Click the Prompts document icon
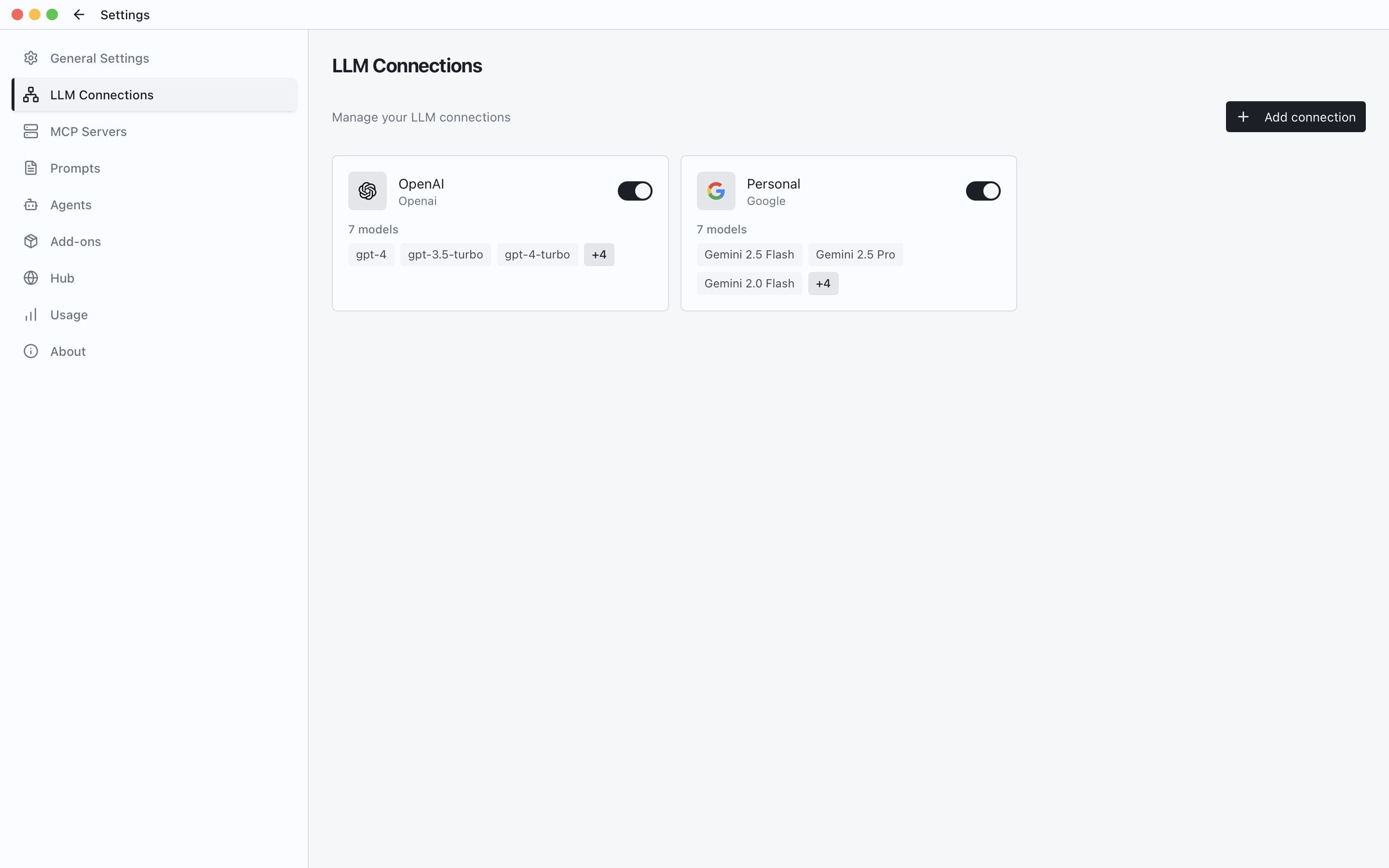Screen dimensions: 1389x868 point(31,168)
